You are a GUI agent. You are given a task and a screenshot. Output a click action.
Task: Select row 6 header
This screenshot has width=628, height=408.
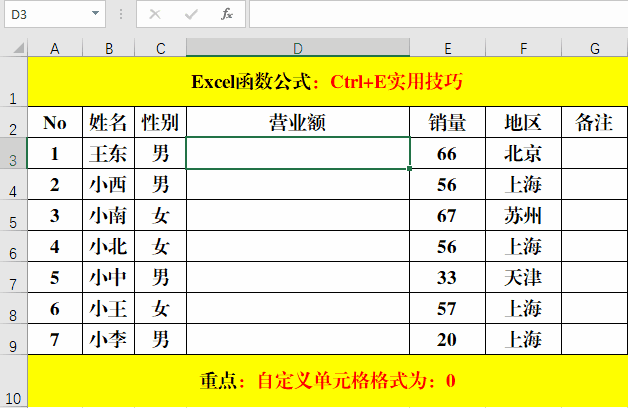coord(13,246)
